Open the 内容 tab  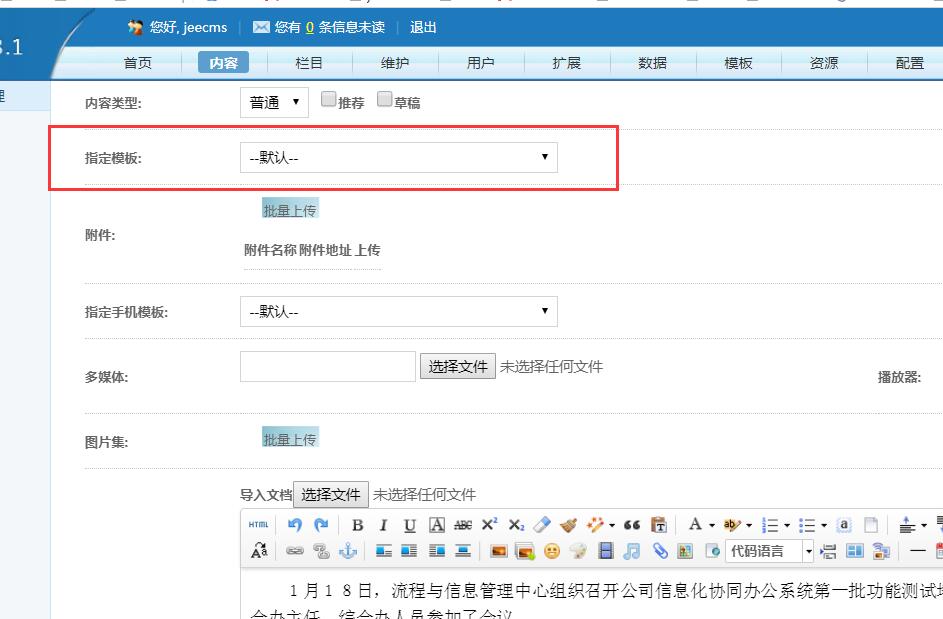click(223, 63)
